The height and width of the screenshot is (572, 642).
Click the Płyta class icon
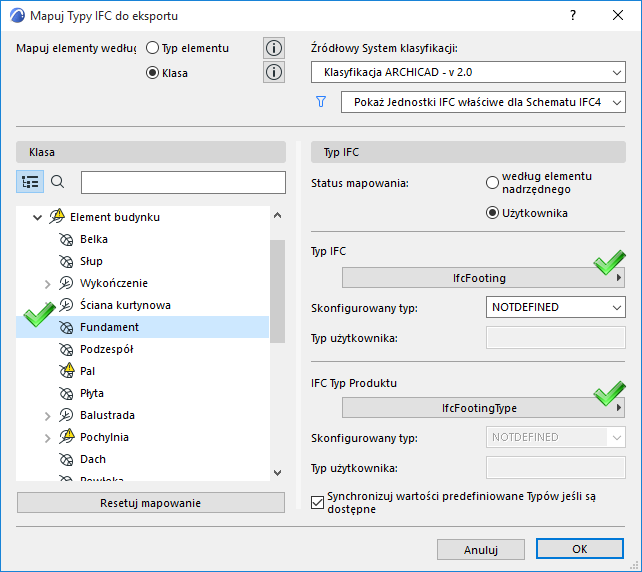click(x=66, y=393)
